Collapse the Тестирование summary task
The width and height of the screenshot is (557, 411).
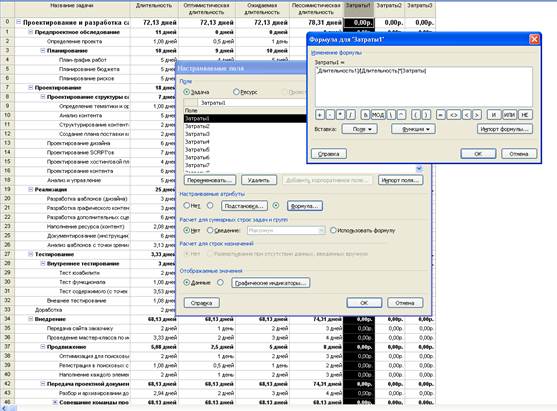pyautogui.click(x=31, y=254)
